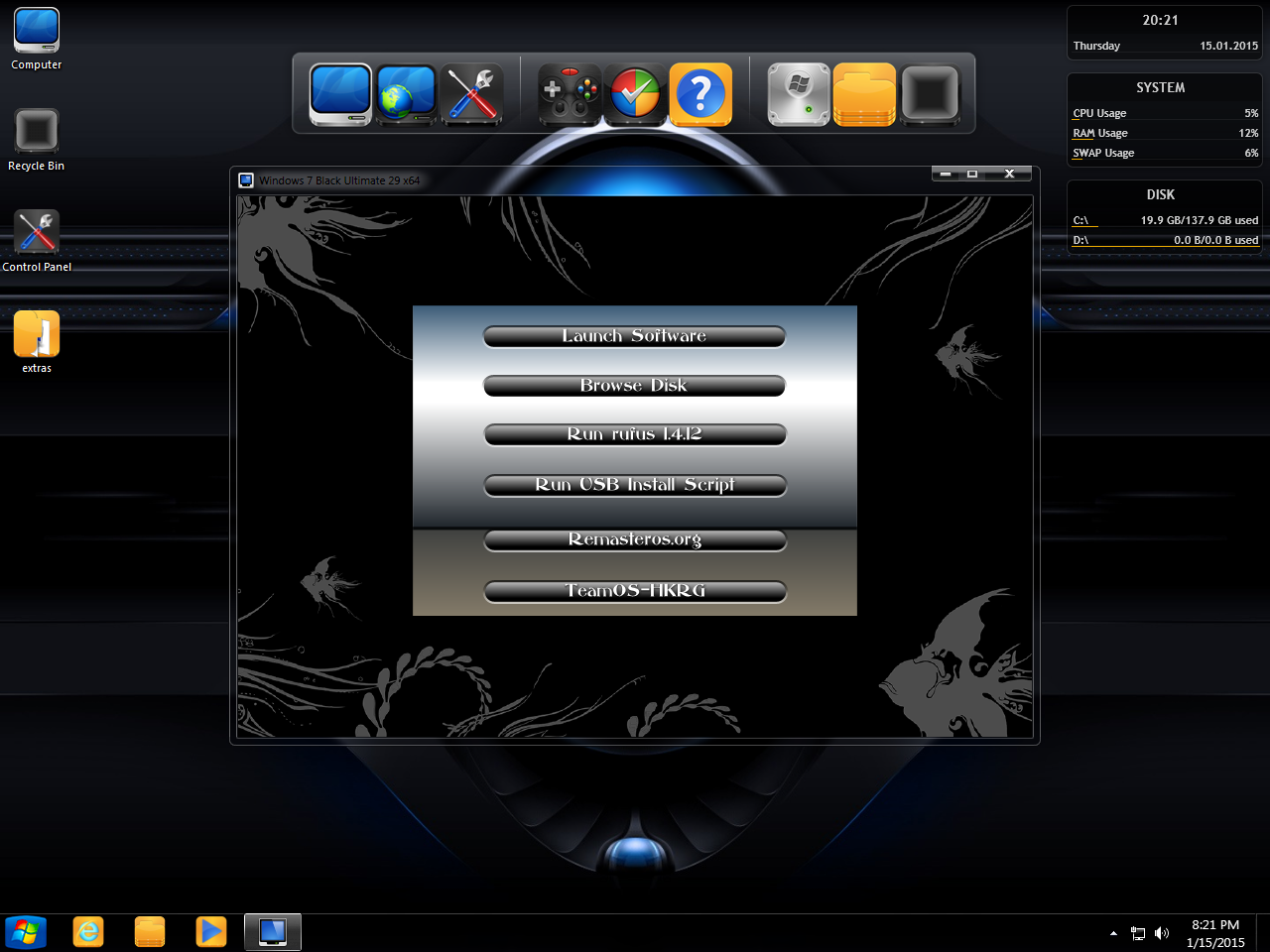Click the C:\ drive entry in Disk gadget
The height and width of the screenshot is (952, 1270).
(1165, 220)
